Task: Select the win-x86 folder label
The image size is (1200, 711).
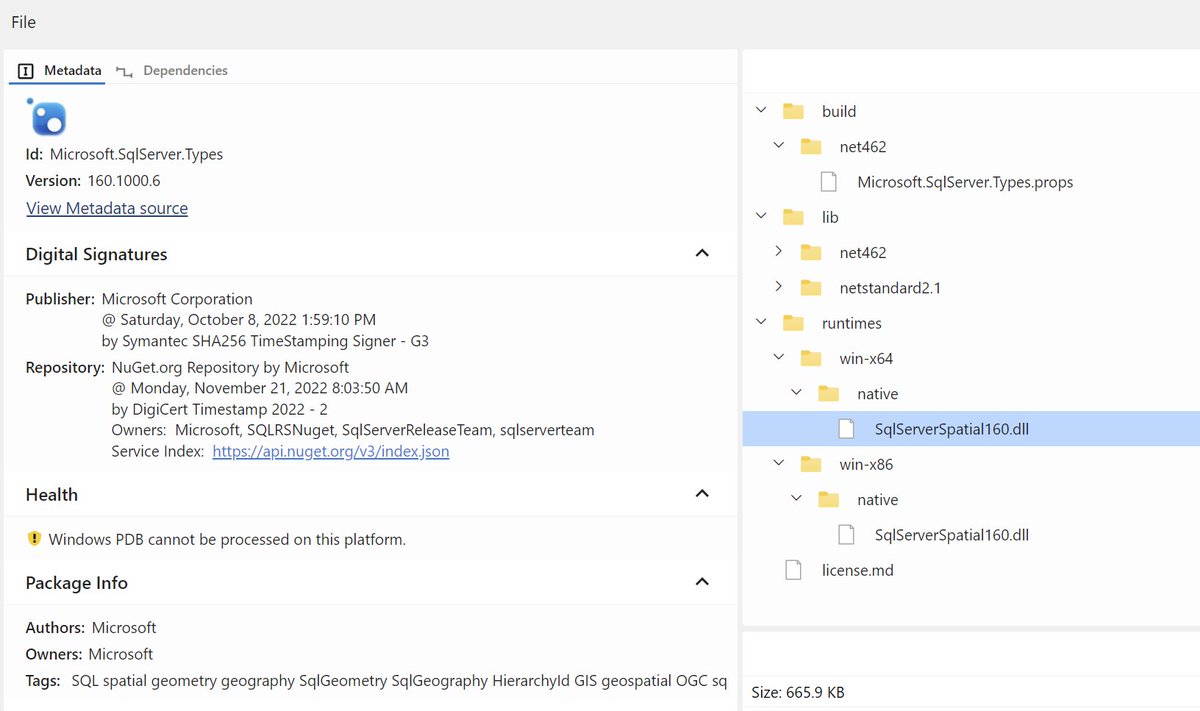Action: (x=866, y=465)
